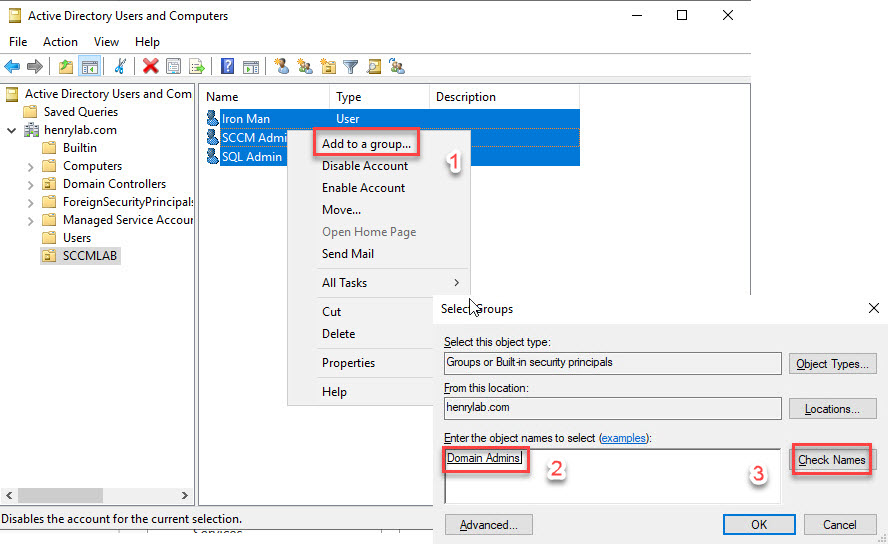Select the Users folder in tree

76,238
